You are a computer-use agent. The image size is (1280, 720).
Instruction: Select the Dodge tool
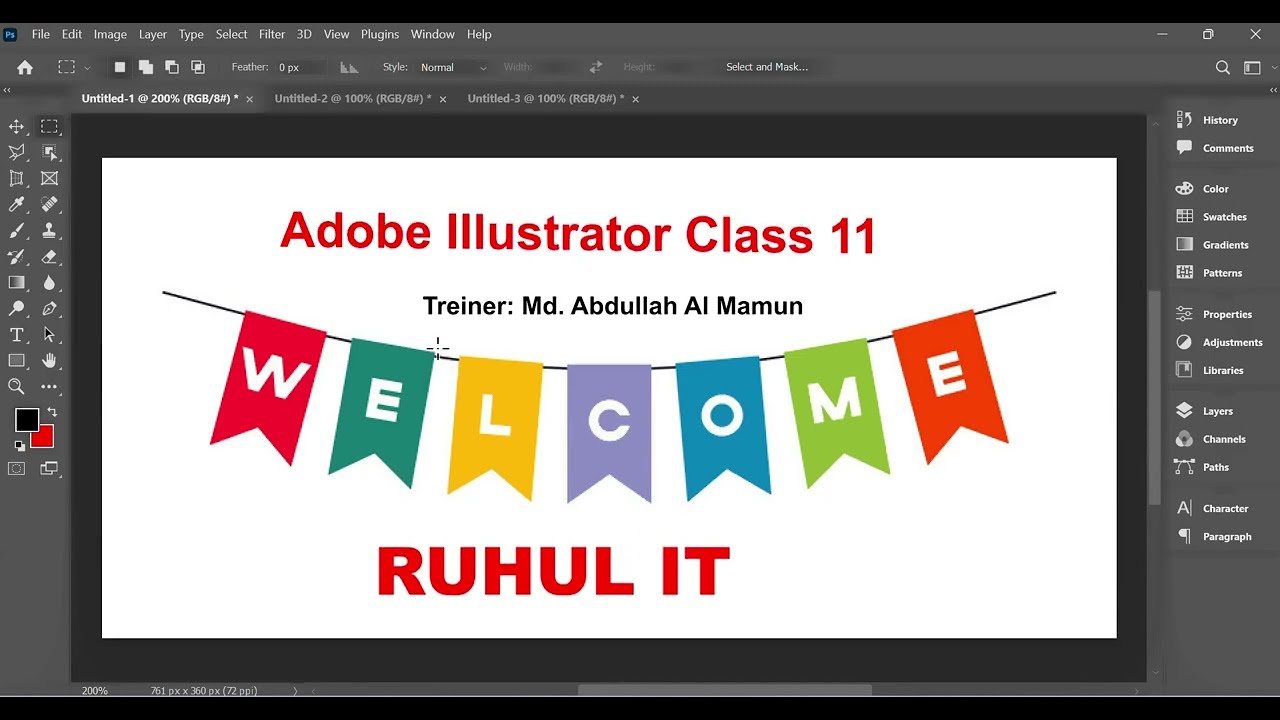(x=17, y=309)
